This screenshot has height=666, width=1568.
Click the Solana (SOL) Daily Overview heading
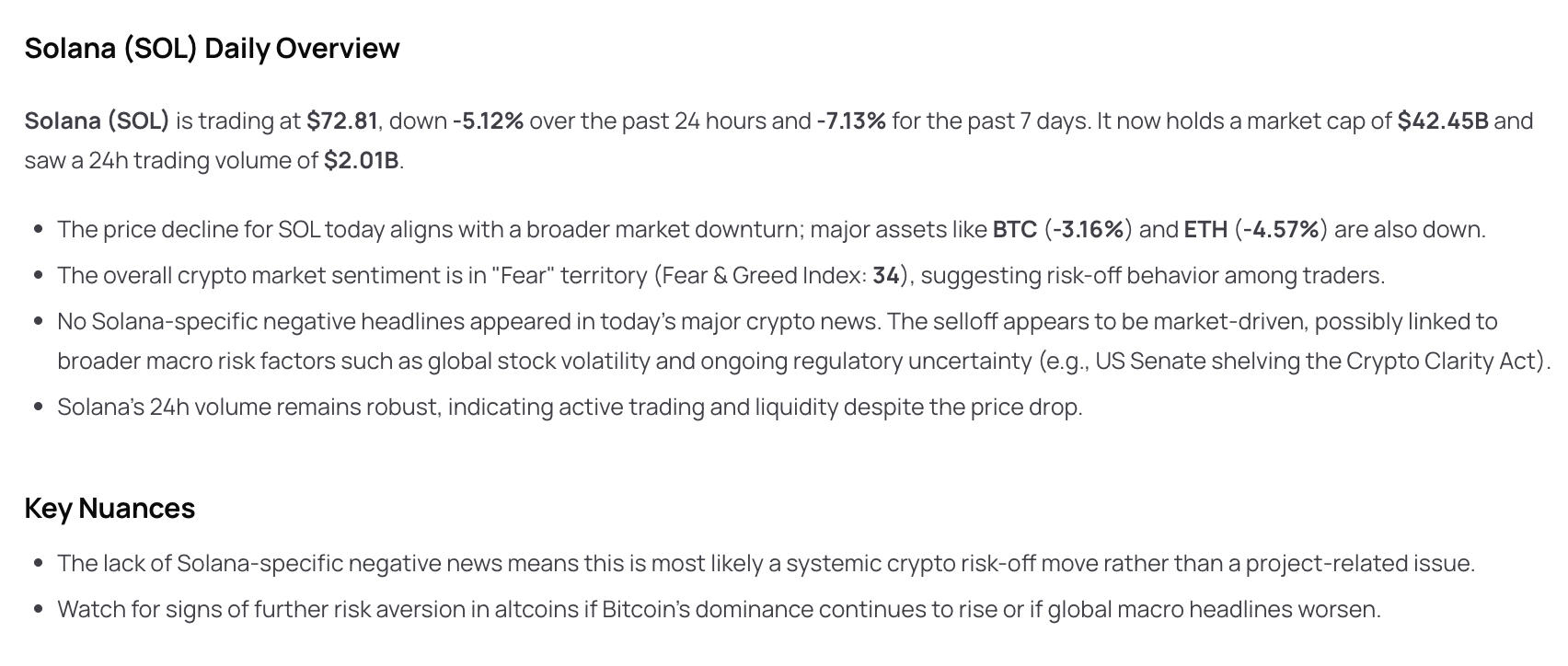[212, 48]
